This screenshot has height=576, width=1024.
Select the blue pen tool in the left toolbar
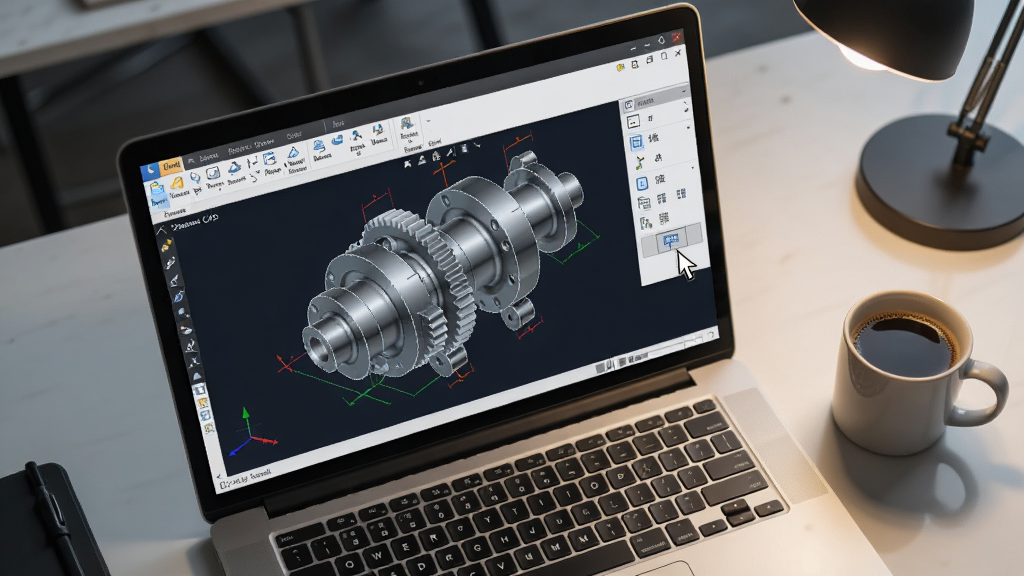179,297
